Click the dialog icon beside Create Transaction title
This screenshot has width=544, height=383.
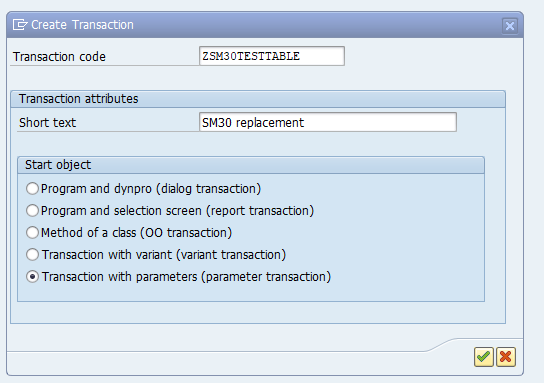click(20, 25)
